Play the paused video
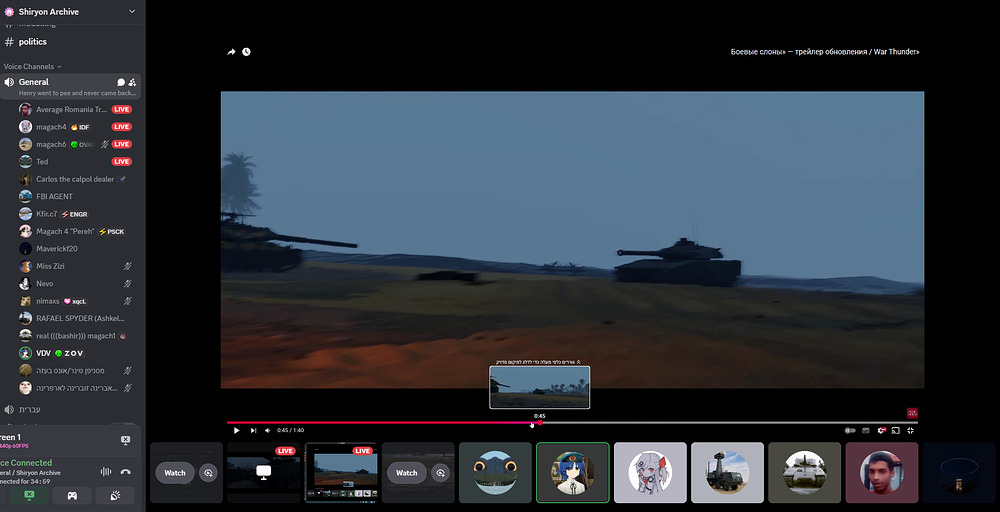 click(x=237, y=430)
